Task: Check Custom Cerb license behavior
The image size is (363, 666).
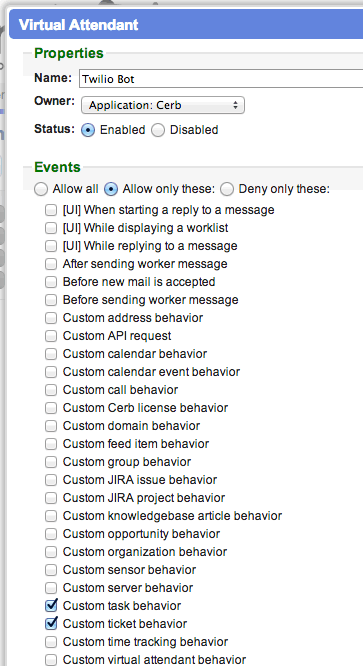Action: click(51, 408)
